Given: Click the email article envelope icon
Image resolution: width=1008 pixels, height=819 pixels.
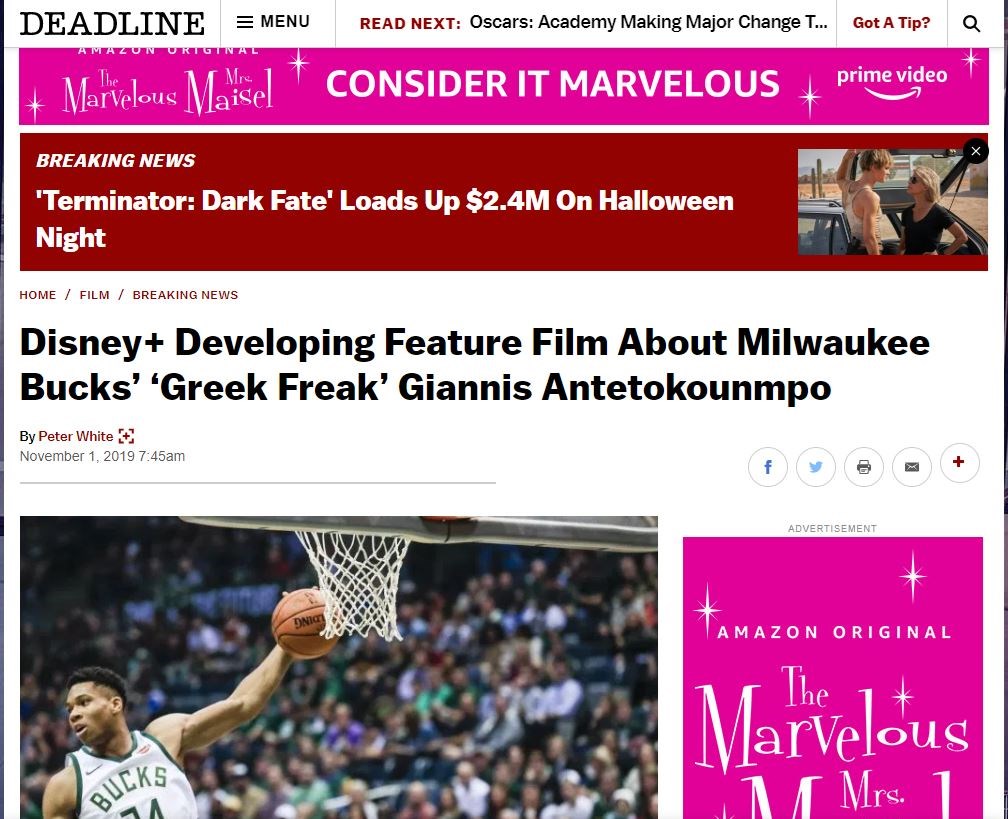Looking at the screenshot, I should pyautogui.click(x=912, y=467).
